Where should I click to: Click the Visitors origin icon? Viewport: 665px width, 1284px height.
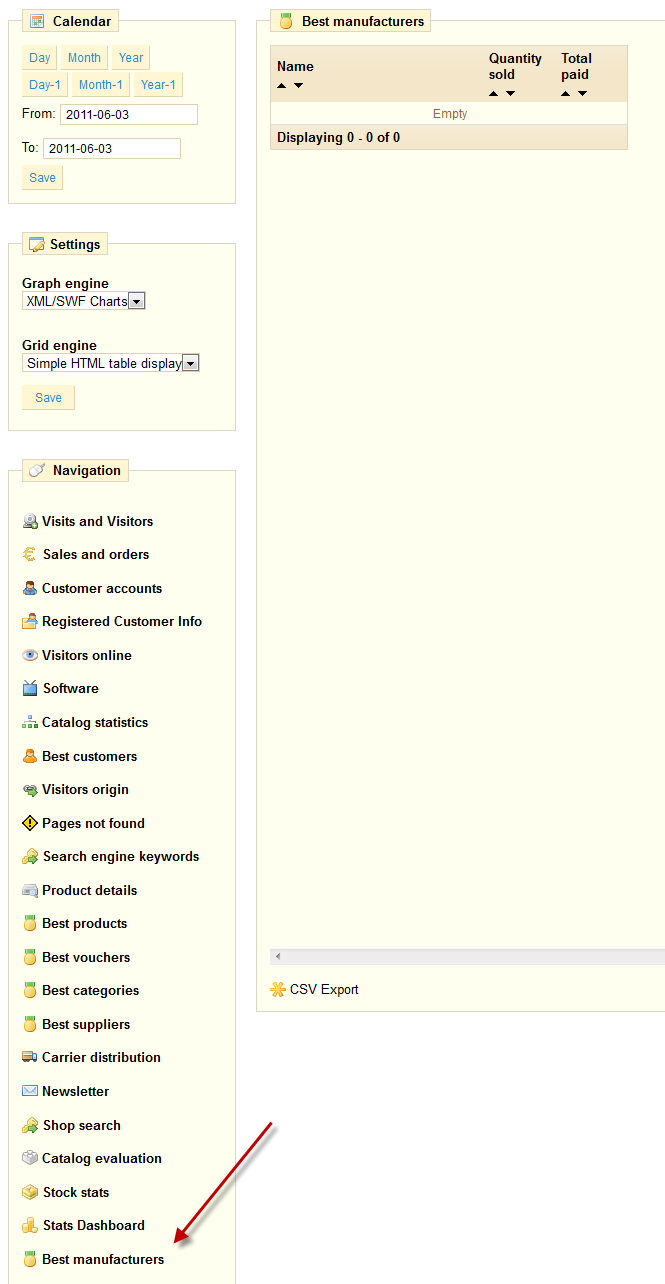pos(30,789)
